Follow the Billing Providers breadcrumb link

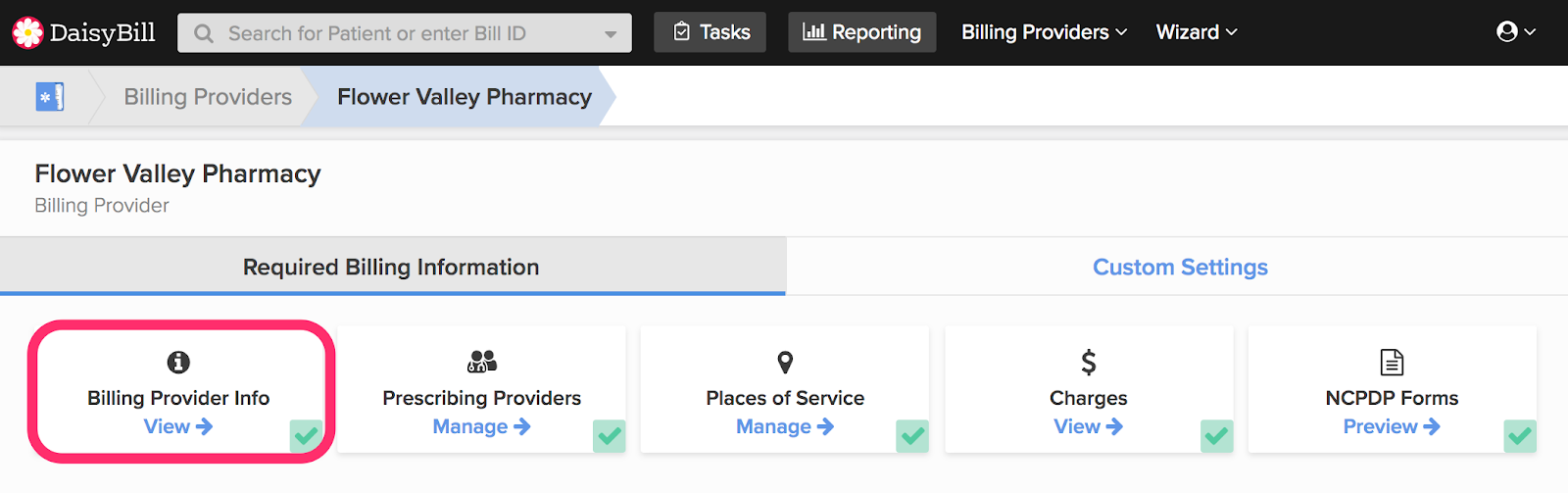pyautogui.click(x=208, y=97)
